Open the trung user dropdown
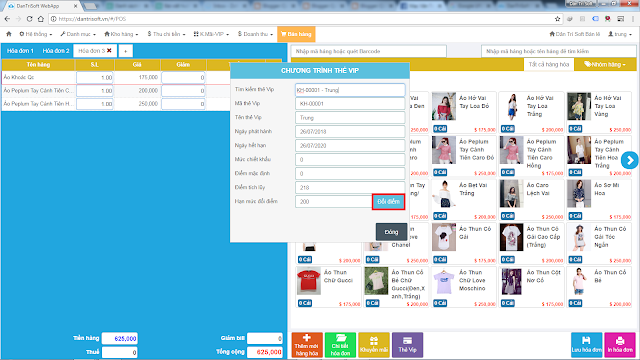 [620, 34]
